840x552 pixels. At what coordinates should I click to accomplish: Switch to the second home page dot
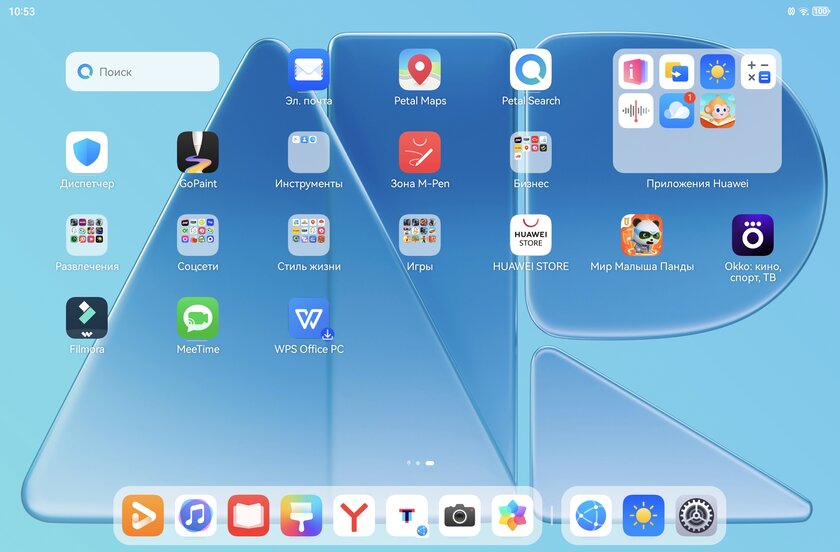point(418,463)
